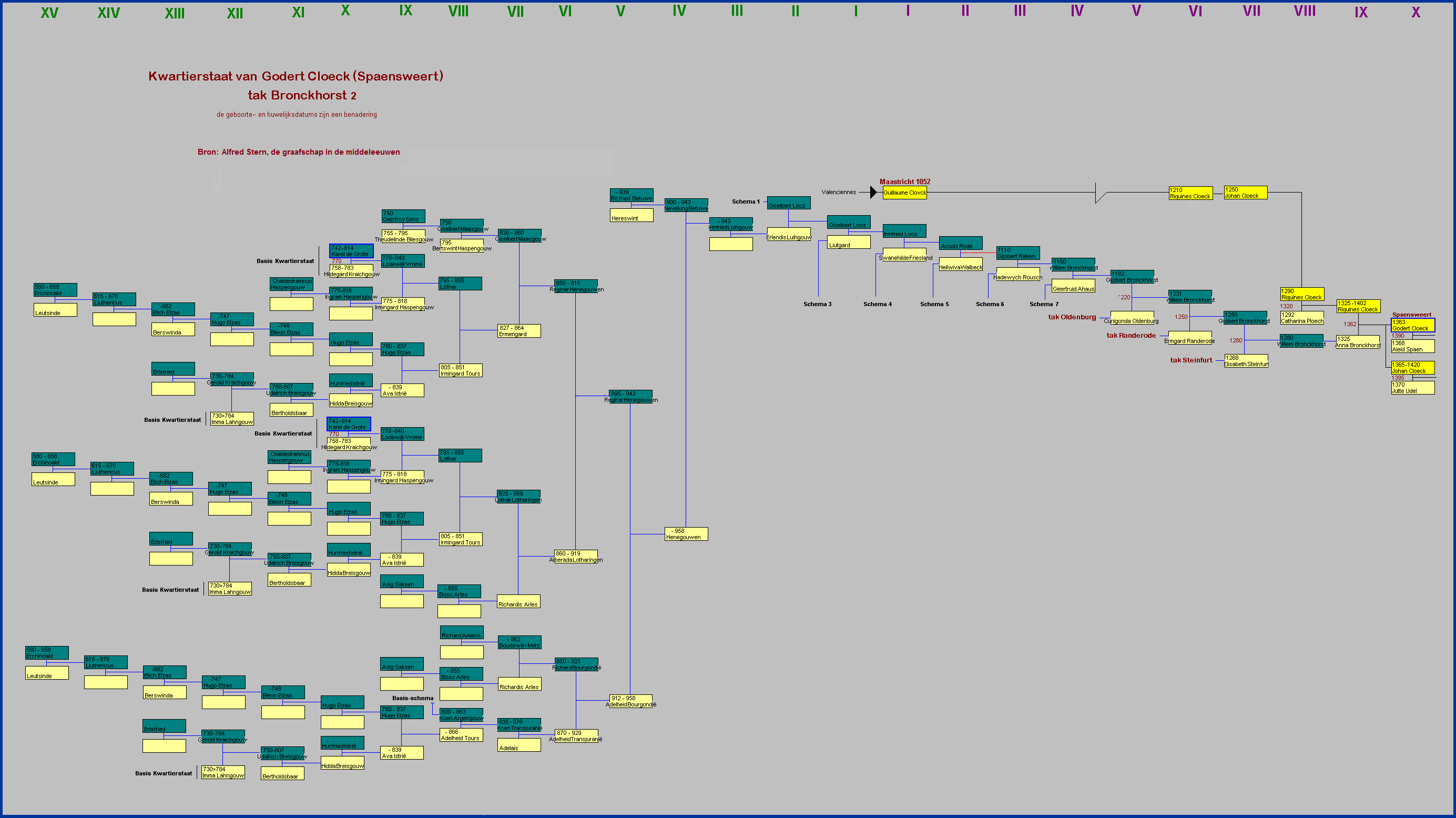Follow the tak Oldenburg branch label
Image resolution: width=1456 pixels, height=818 pixels.
[x=1072, y=317]
